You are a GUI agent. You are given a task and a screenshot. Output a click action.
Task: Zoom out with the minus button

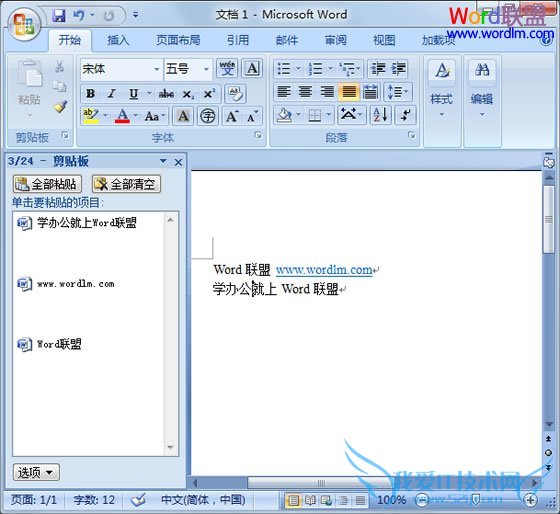tap(421, 500)
